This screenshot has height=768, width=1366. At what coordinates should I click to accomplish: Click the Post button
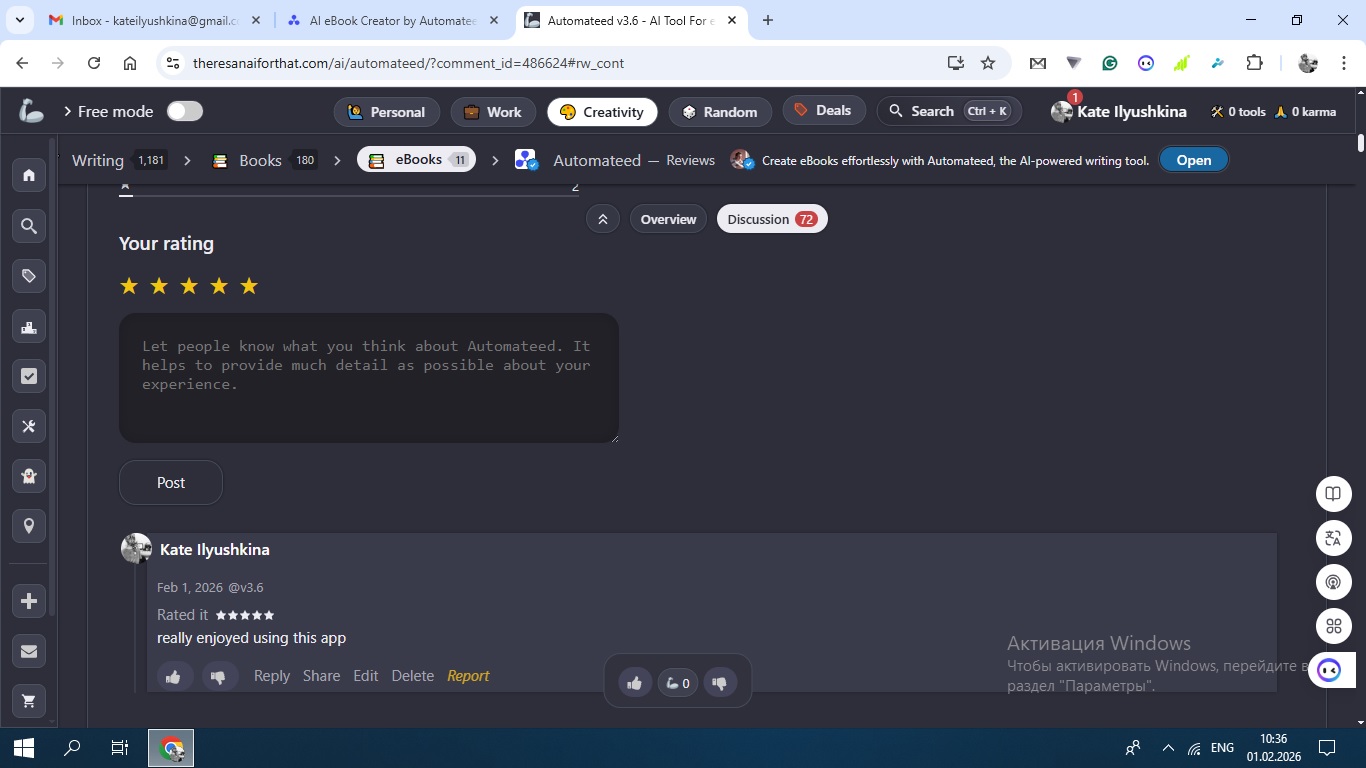click(x=171, y=483)
